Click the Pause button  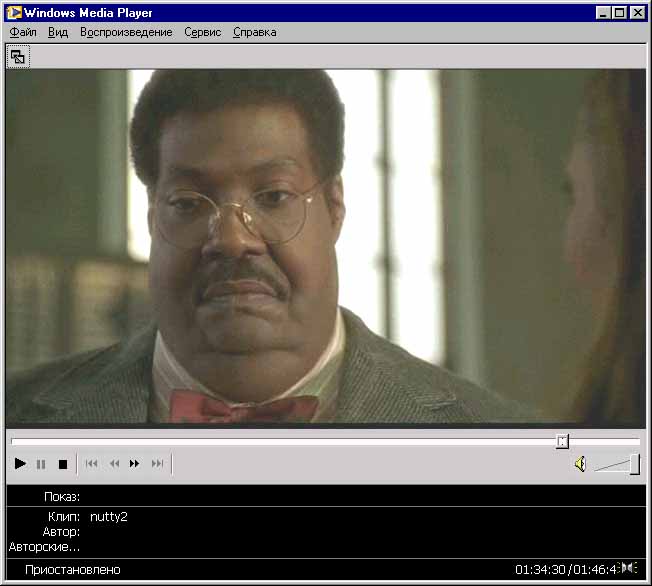click(41, 464)
